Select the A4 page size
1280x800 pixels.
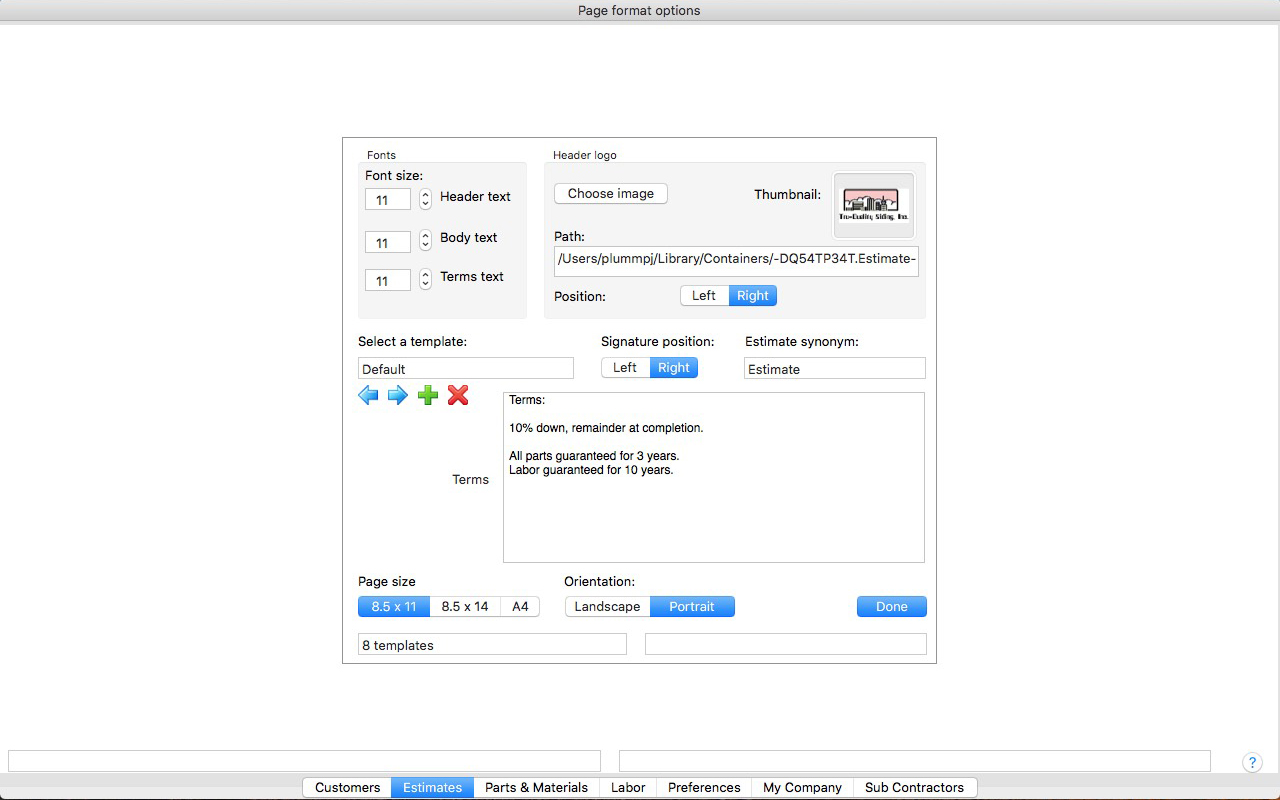[x=520, y=607]
